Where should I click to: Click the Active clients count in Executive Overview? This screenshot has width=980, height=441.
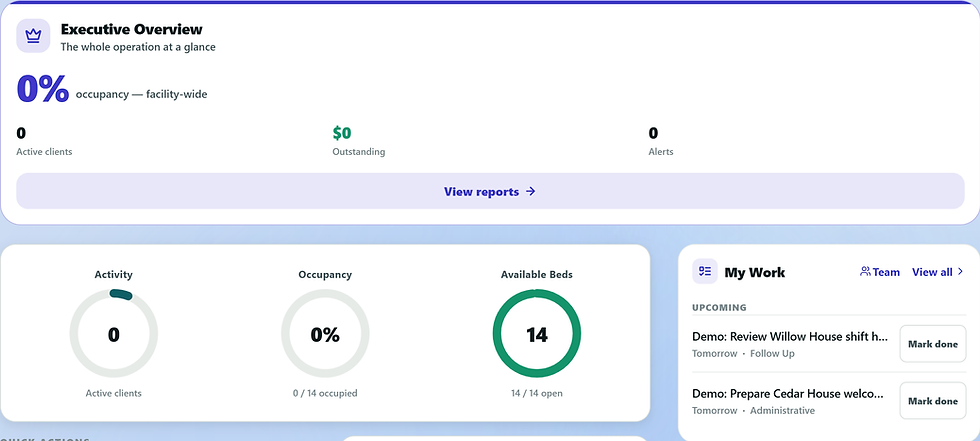(x=21, y=132)
